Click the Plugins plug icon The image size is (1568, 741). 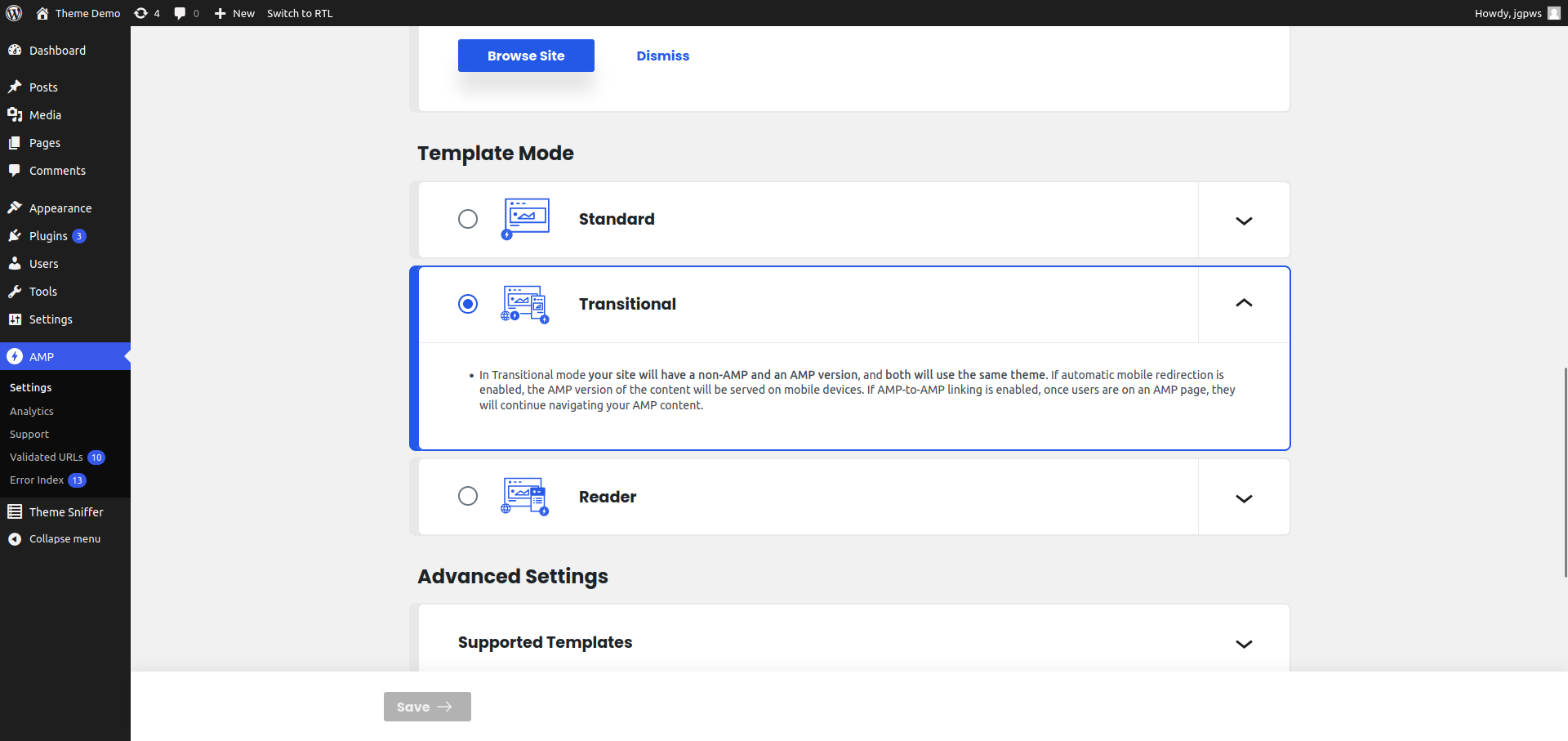(x=15, y=235)
